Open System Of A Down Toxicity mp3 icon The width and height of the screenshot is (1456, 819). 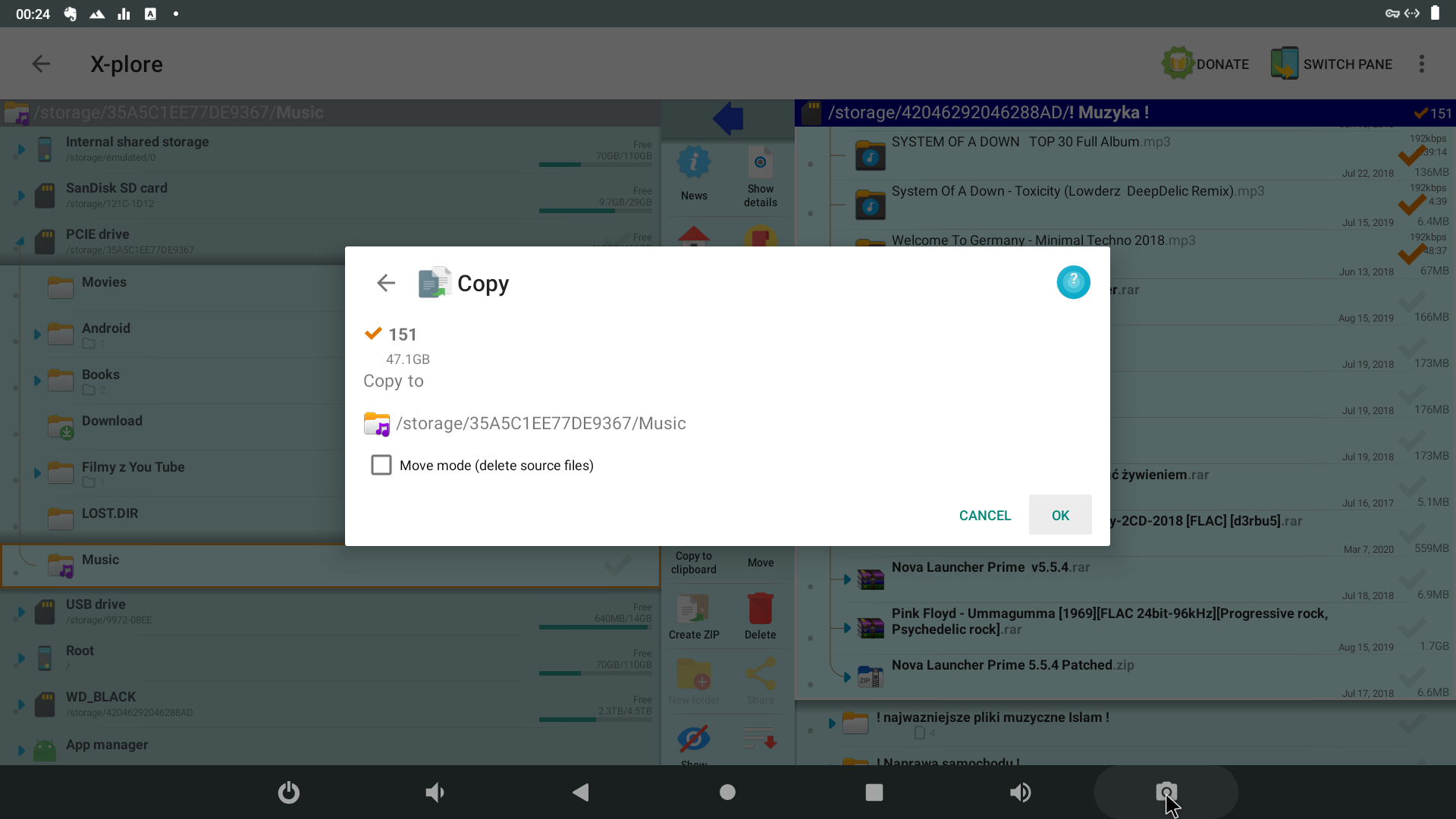point(871,205)
